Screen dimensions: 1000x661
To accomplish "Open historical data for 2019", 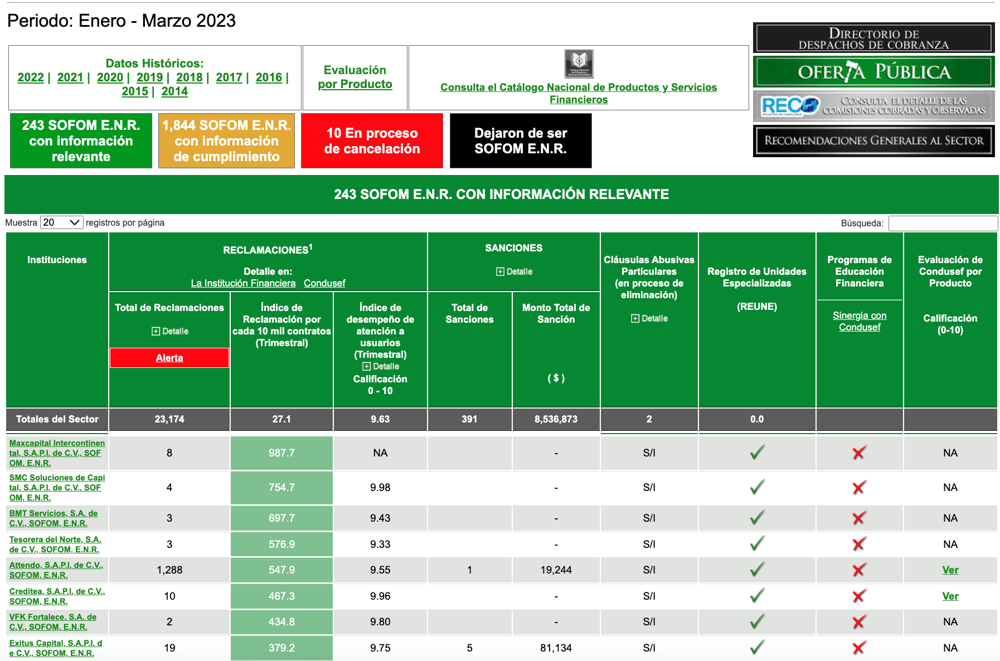I will pyautogui.click(x=150, y=77).
